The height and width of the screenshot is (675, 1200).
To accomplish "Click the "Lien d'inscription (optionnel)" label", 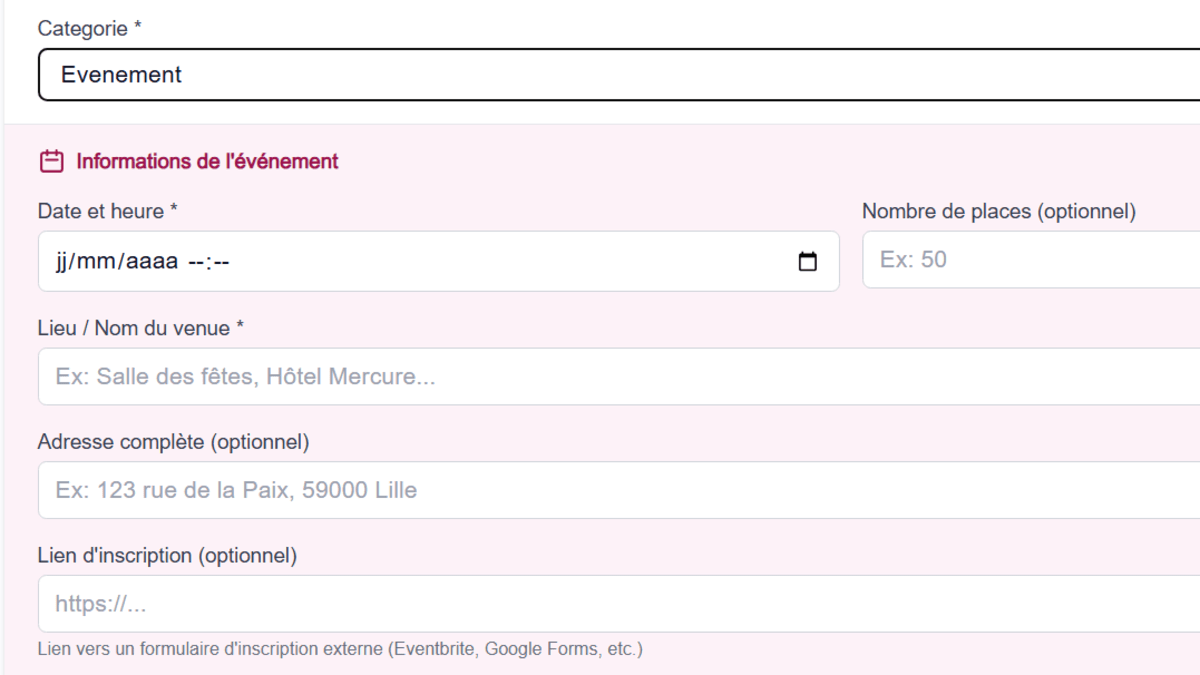I will [x=167, y=555].
